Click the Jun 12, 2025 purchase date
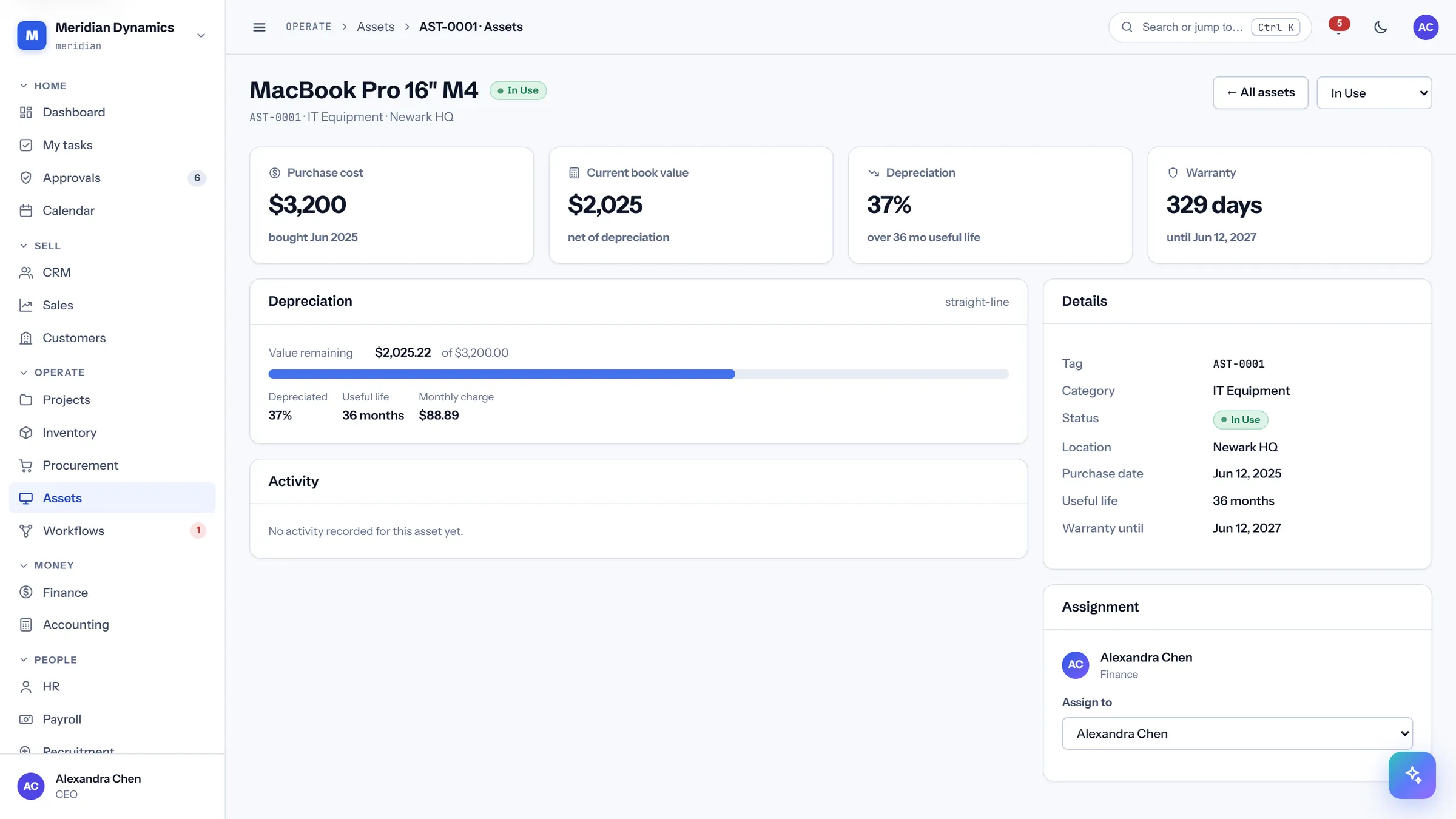This screenshot has height=819, width=1456. [x=1247, y=473]
